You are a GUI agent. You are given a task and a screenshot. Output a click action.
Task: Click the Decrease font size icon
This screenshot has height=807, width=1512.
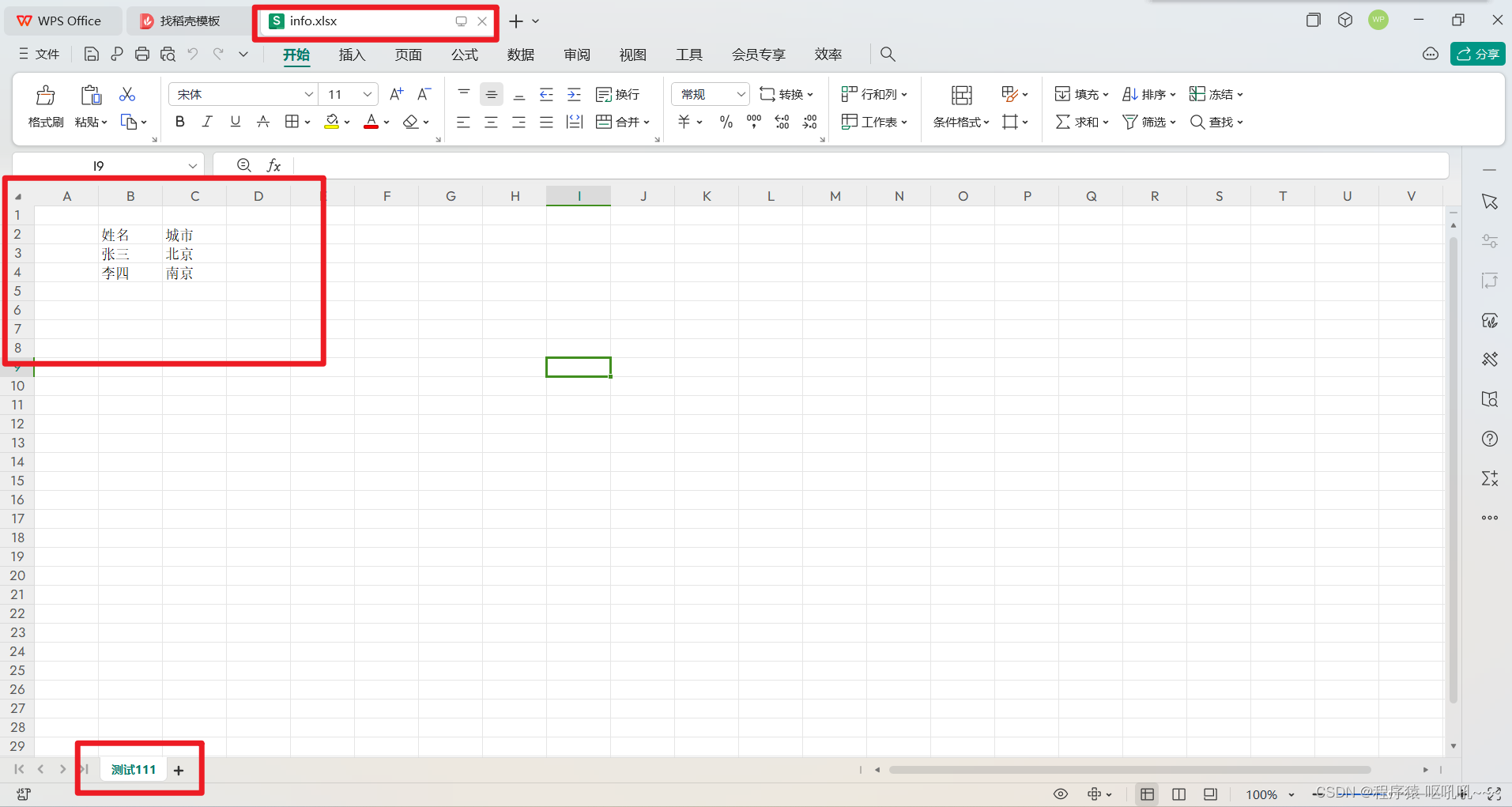424,94
